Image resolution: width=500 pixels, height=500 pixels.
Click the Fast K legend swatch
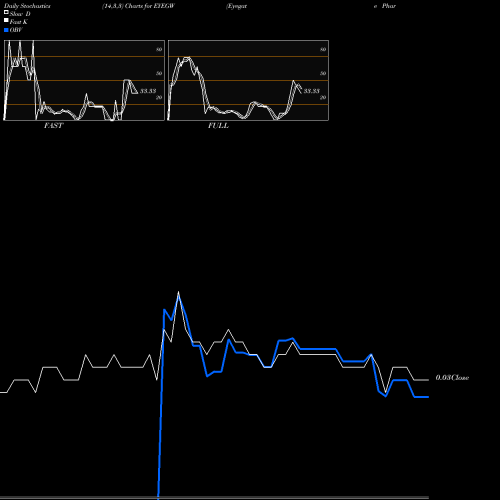point(6,20)
